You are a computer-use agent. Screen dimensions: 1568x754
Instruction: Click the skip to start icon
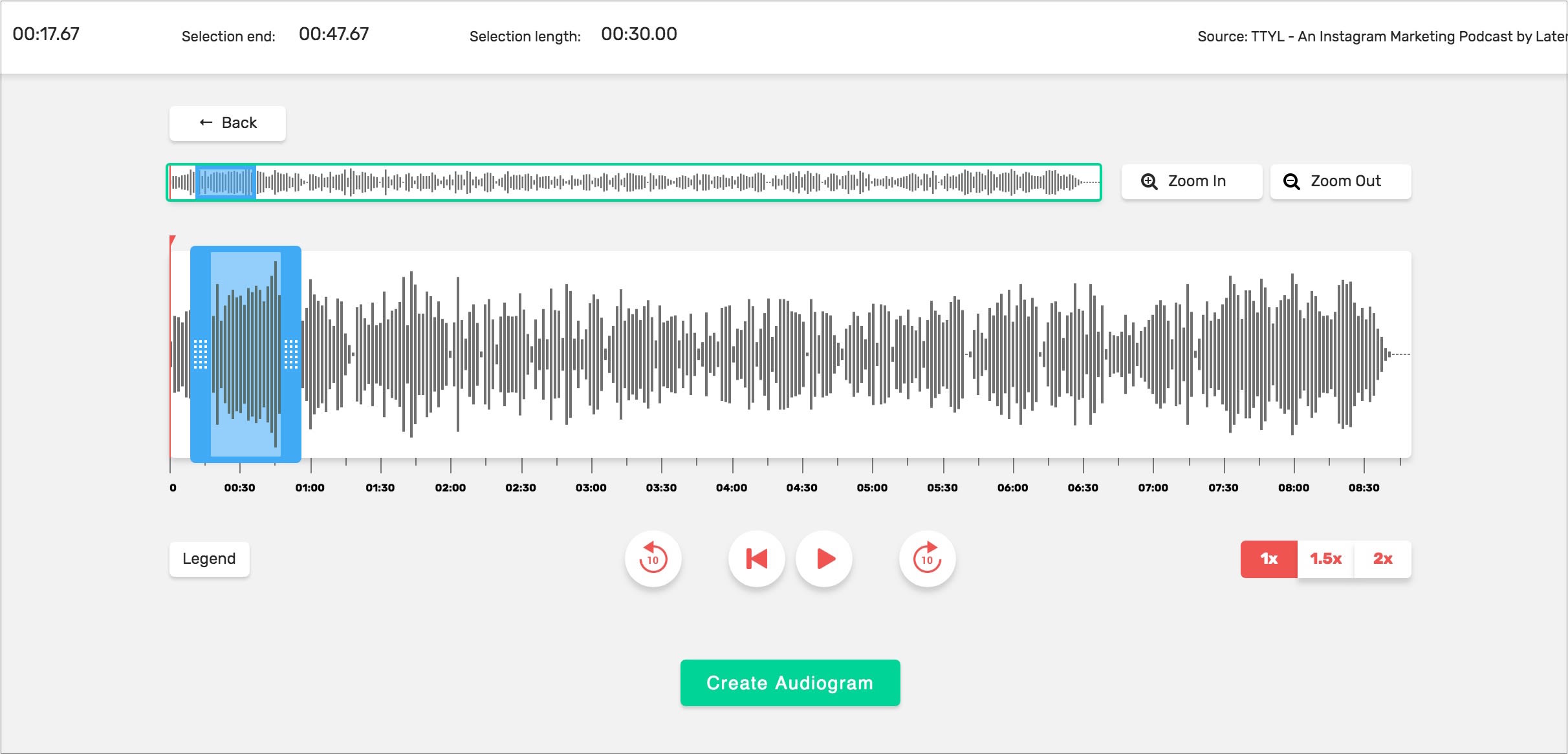[756, 559]
